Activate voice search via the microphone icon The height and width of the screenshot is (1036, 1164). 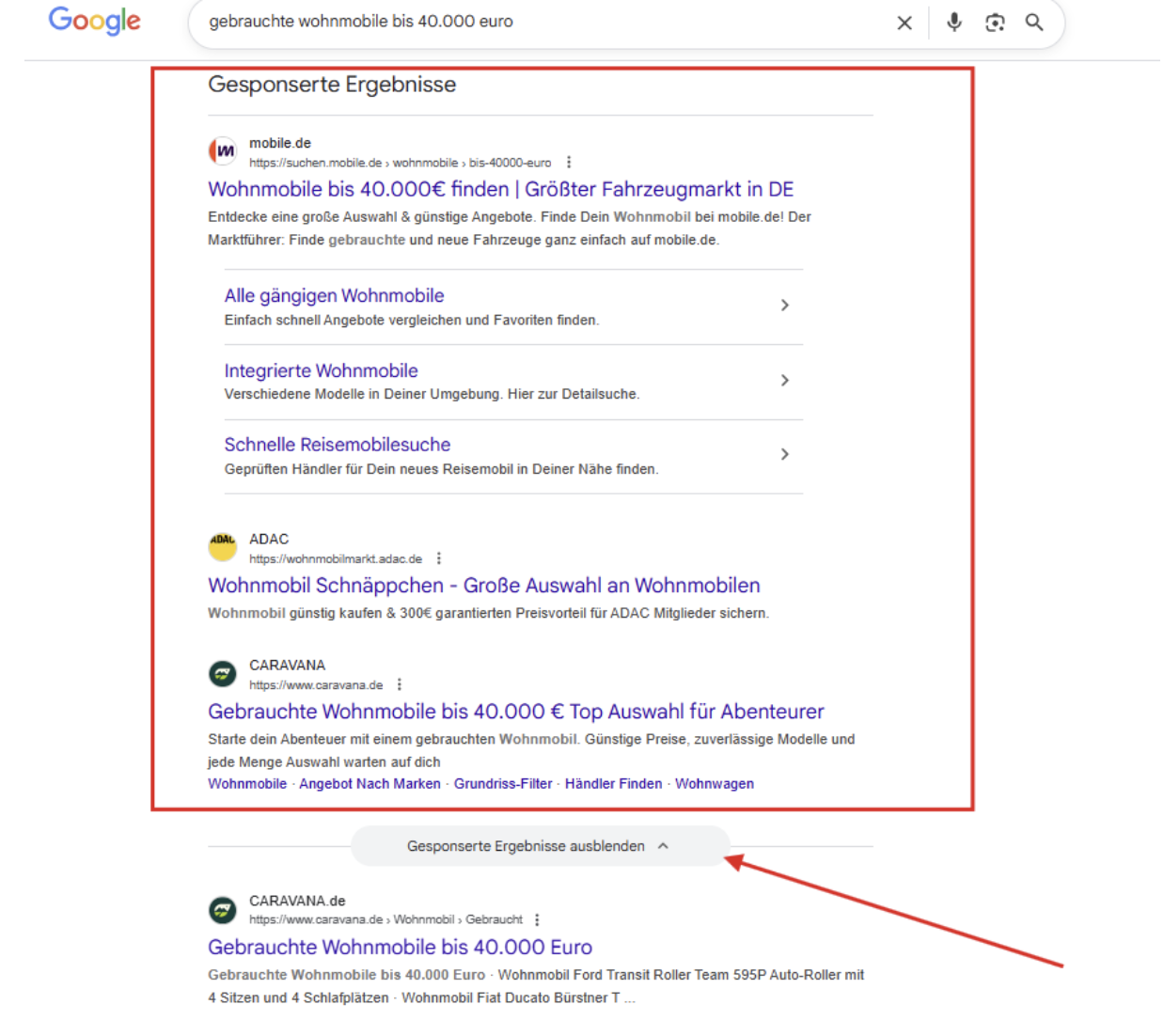tap(954, 23)
